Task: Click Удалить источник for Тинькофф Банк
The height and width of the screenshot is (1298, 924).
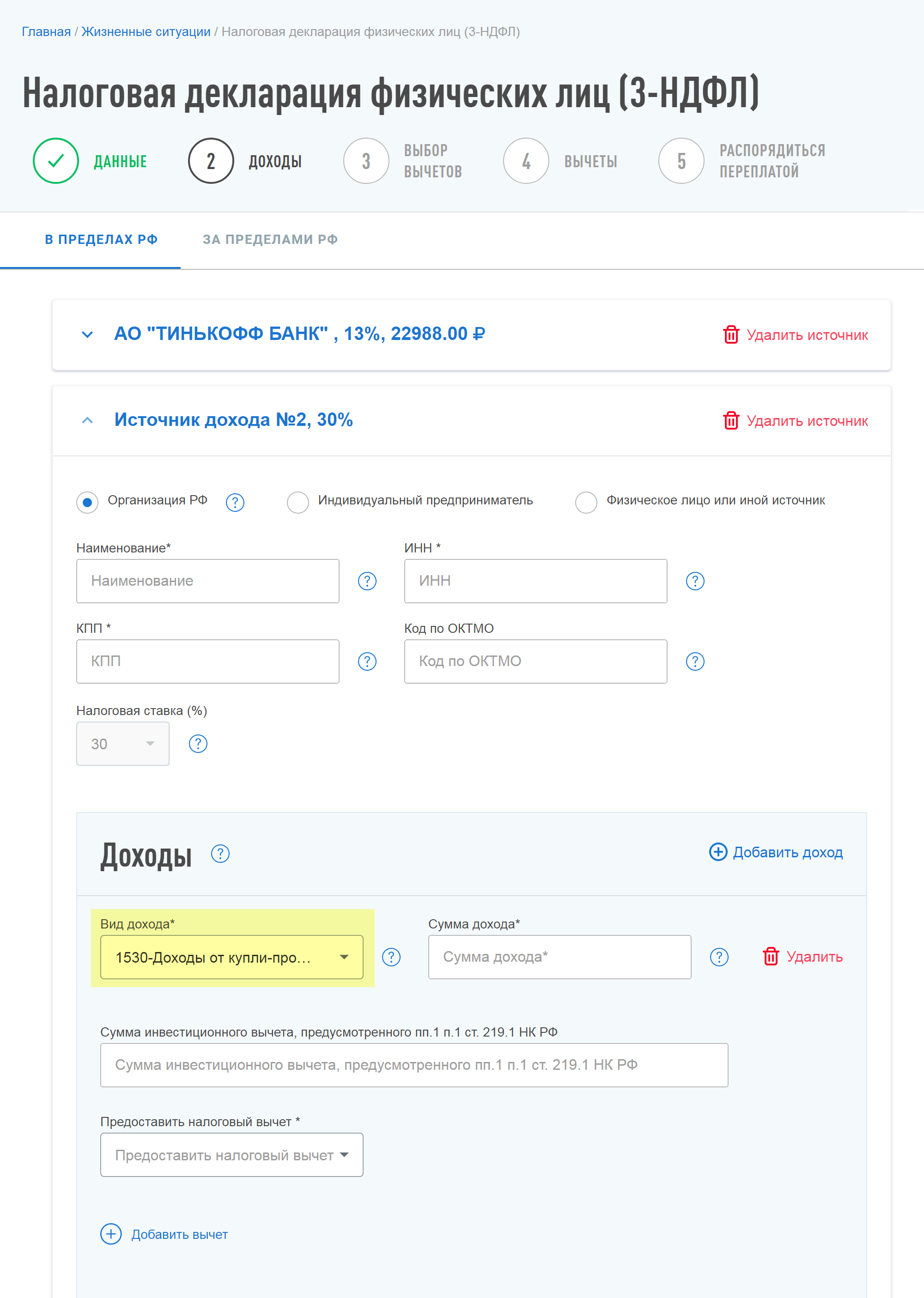Action: click(807, 335)
